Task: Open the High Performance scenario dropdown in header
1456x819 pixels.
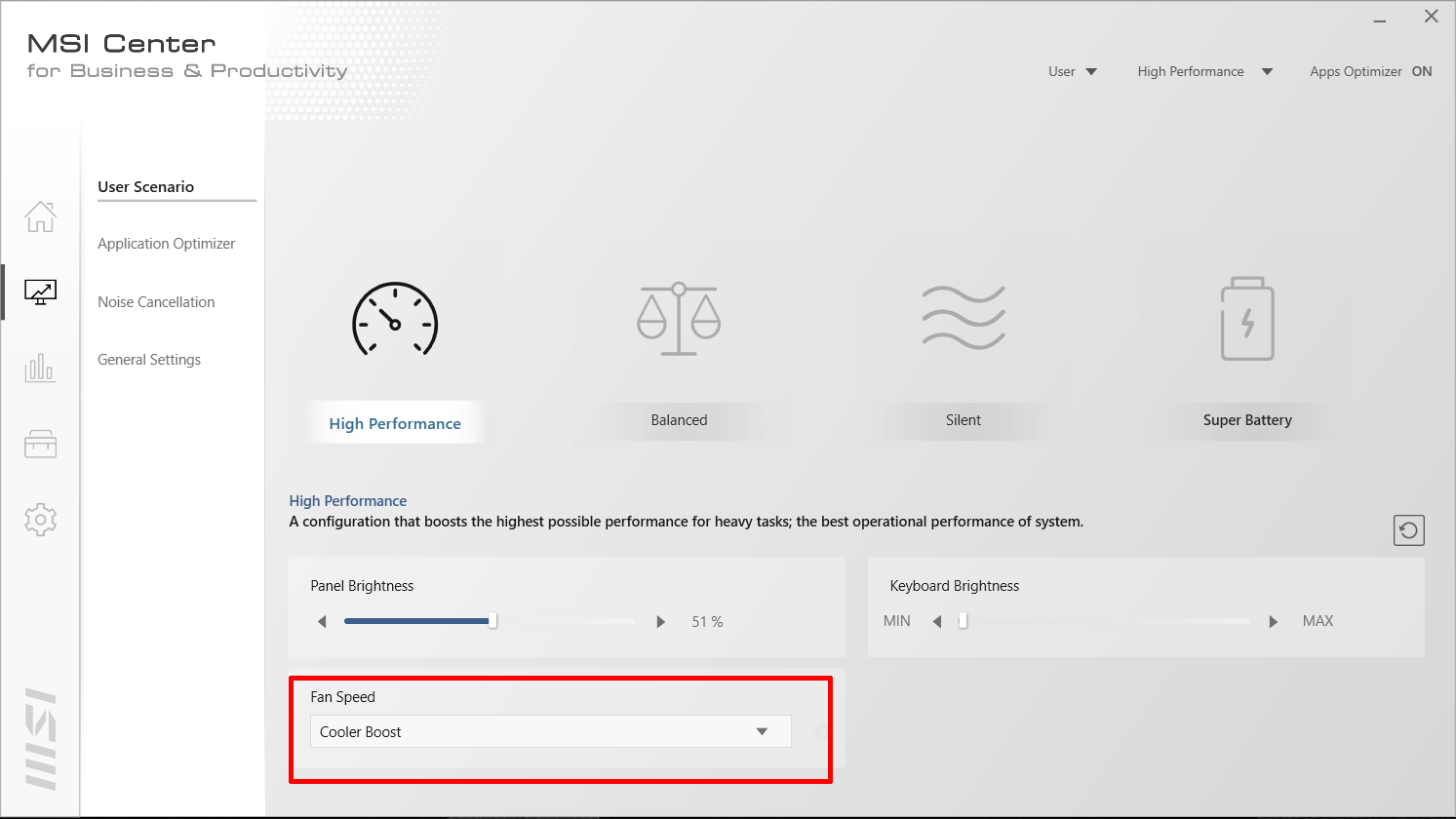Action: (x=1204, y=71)
